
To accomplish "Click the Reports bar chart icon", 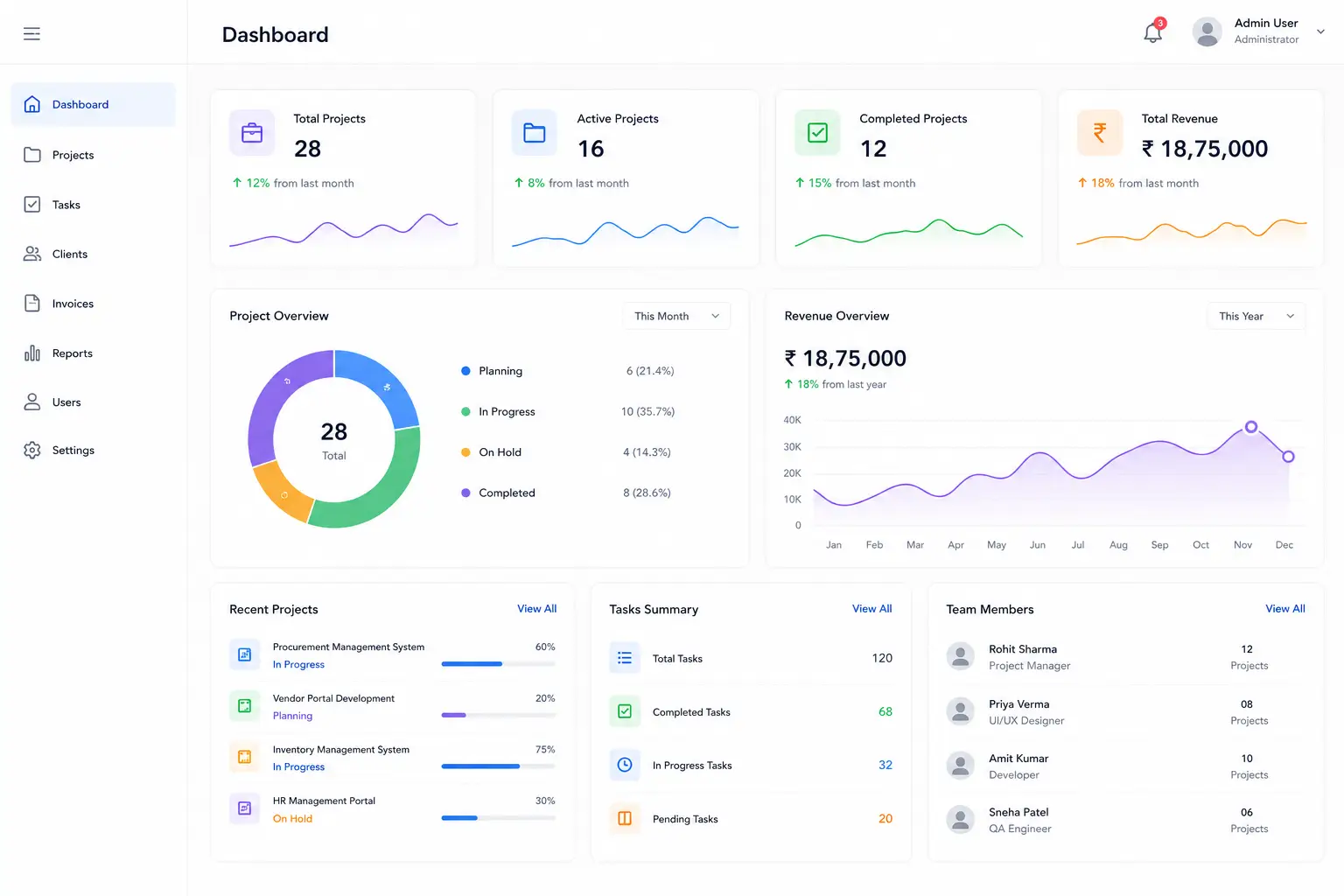I will point(32,353).
